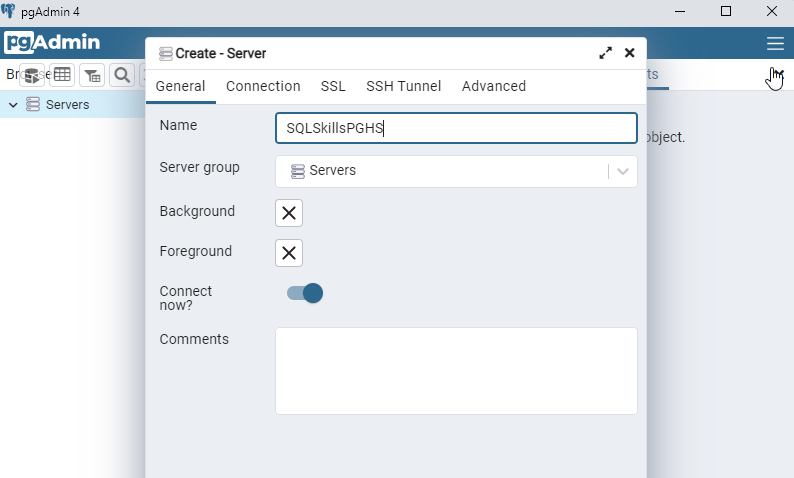Maximize the Create - Server dialog
Viewport: 794px width, 478px height.
click(605, 53)
